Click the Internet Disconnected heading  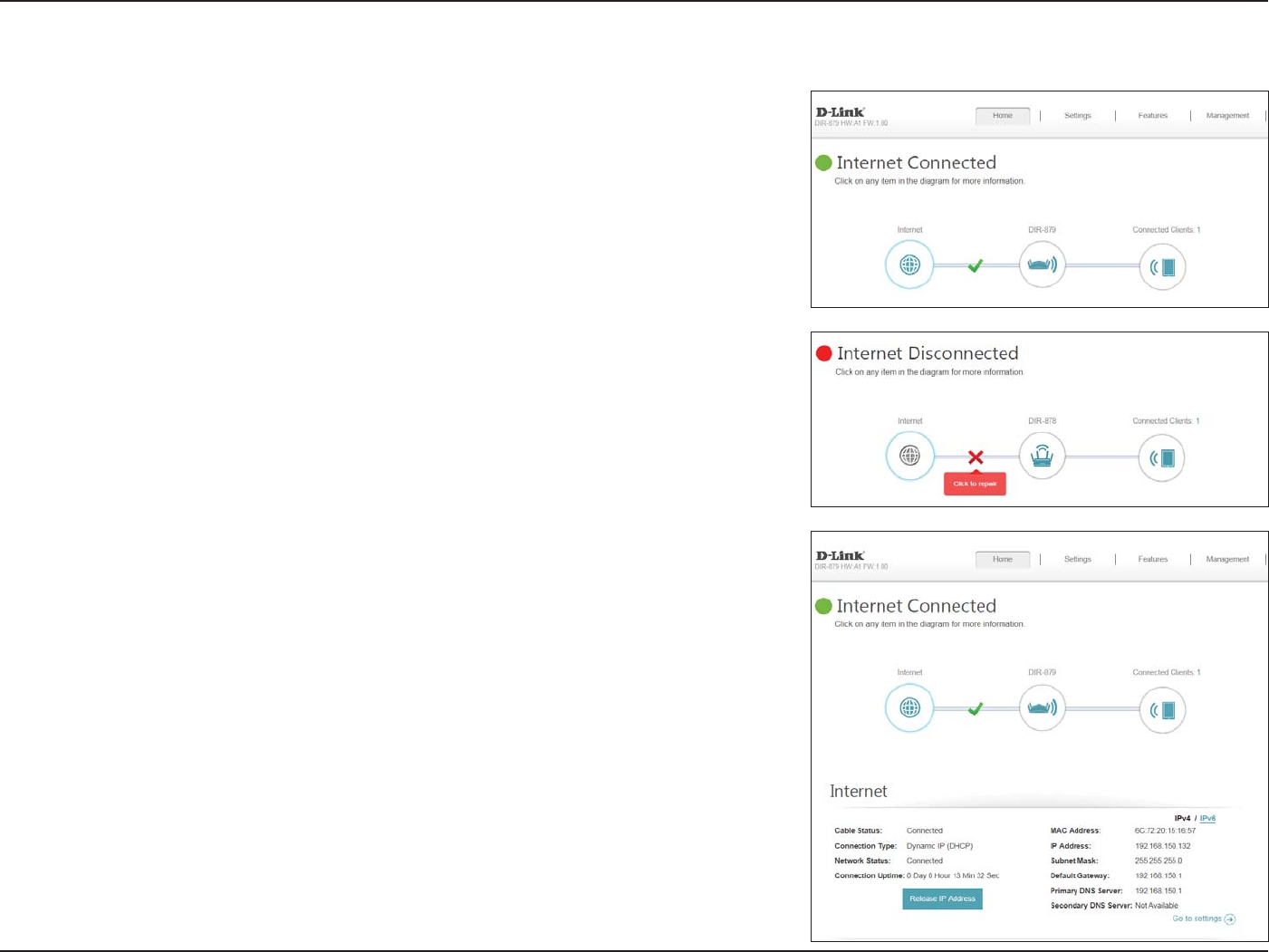928,353
